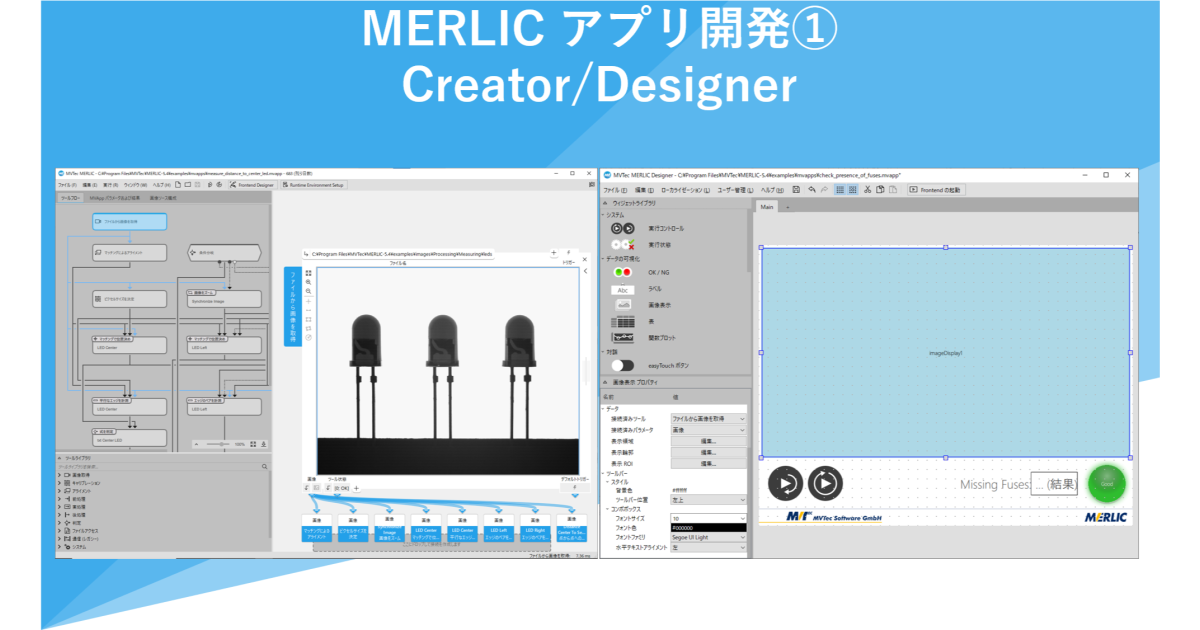Viewport: 1200px width, 630px height.
Task: Click the undo arrow in Designer toolbar
Action: click(x=810, y=189)
